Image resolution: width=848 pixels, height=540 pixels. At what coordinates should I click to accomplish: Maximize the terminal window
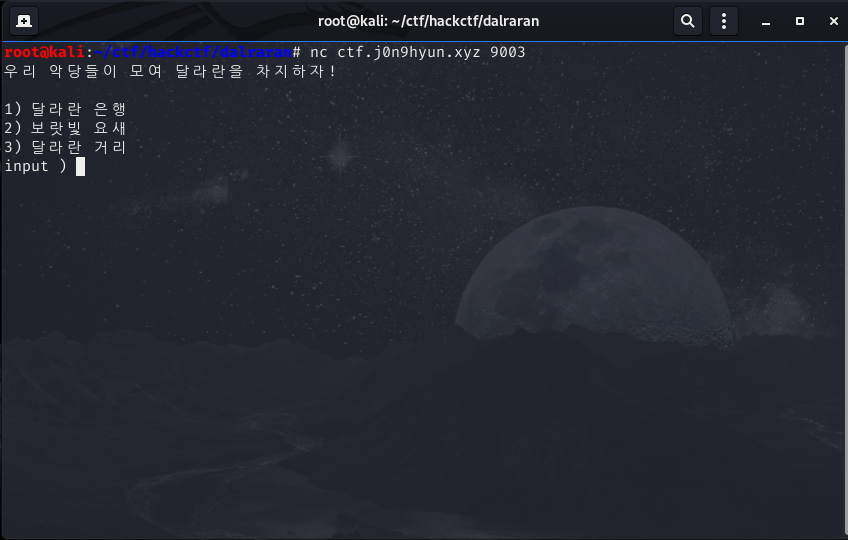pos(800,21)
